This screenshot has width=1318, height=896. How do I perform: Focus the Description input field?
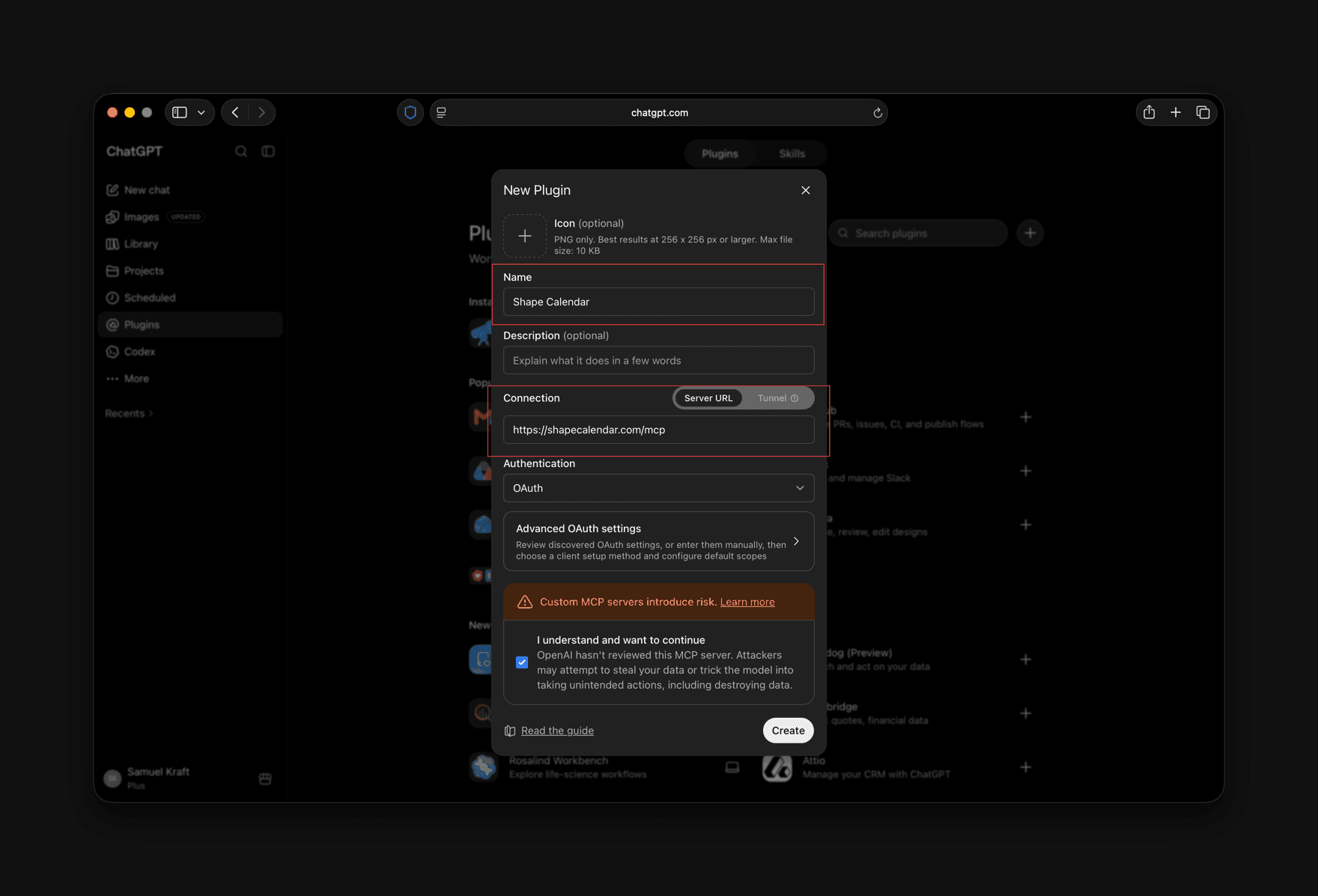[x=658, y=360]
